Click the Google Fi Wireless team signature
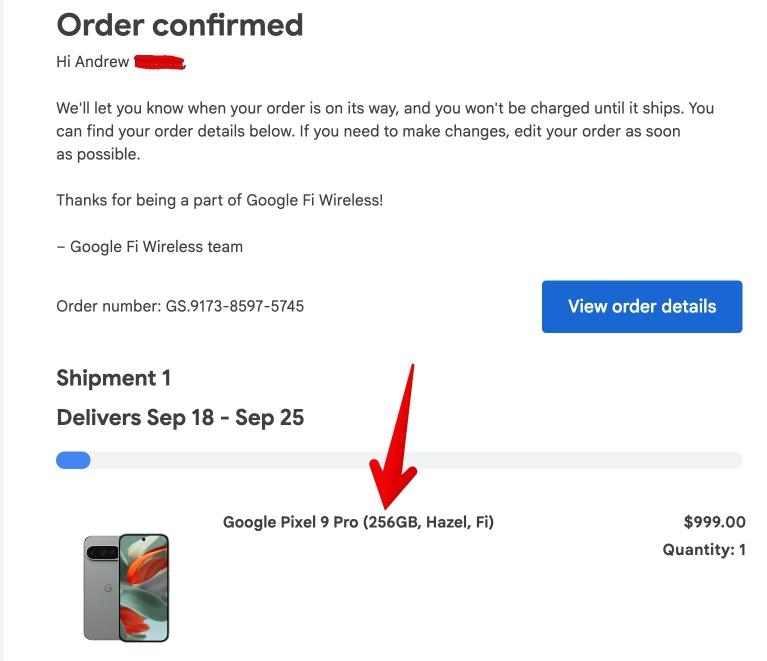 click(x=150, y=247)
